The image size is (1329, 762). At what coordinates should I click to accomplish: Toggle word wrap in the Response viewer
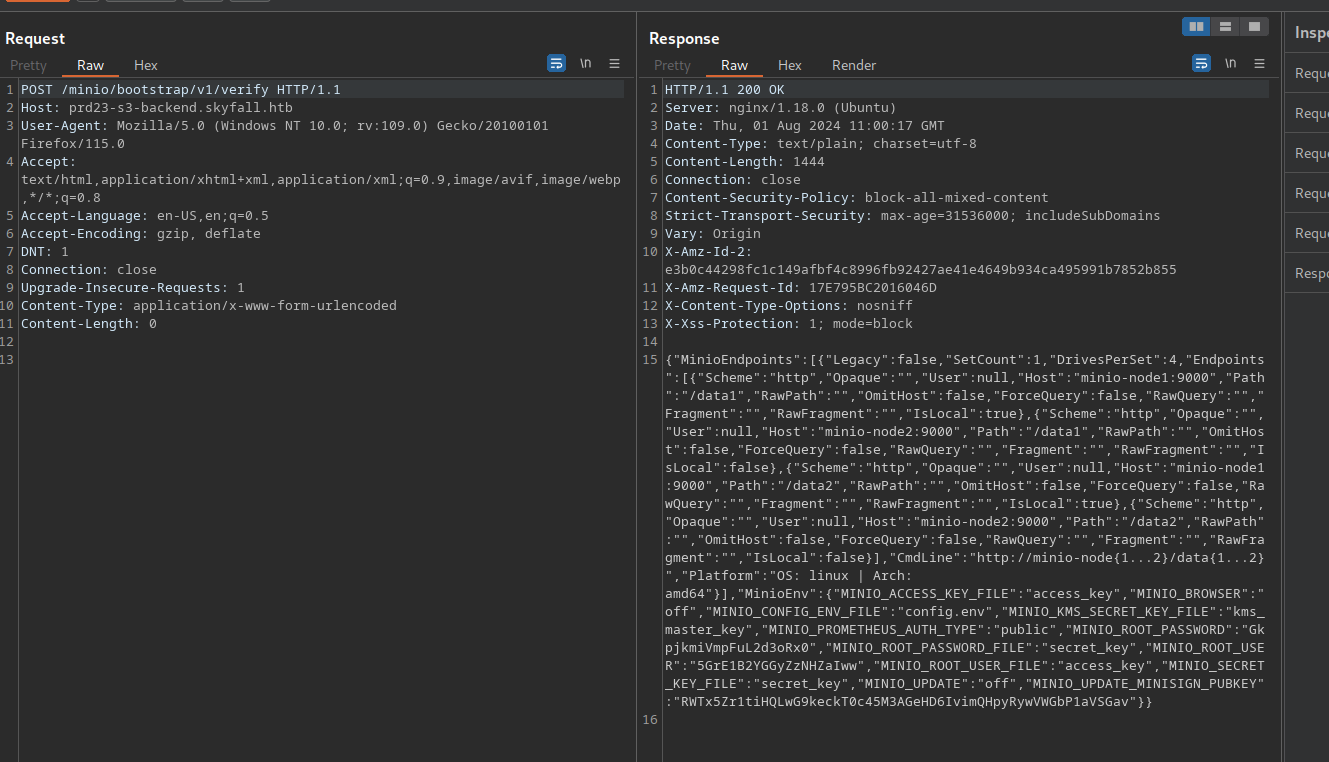(1201, 63)
